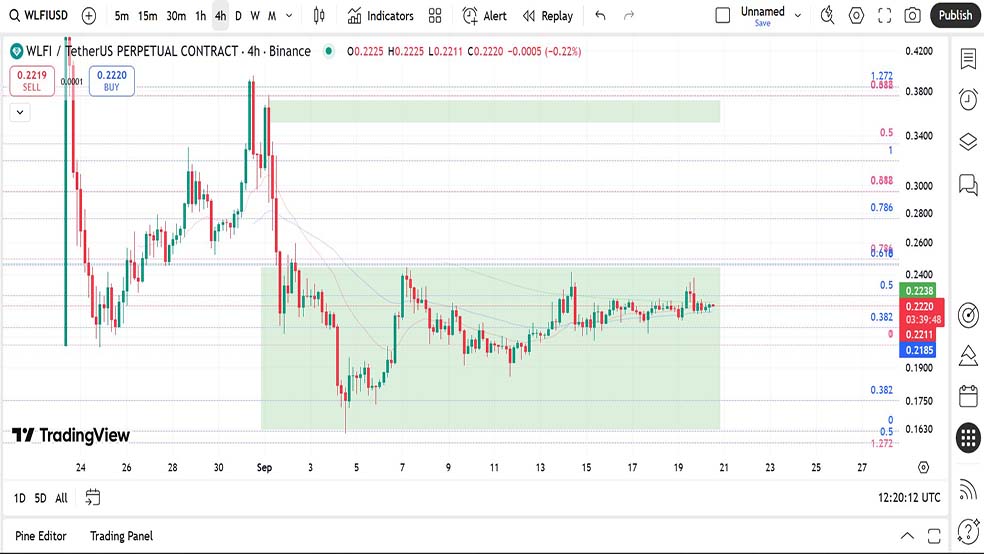Viewport: 984px width, 554px height.
Task: Select the 15m timeframe
Action: click(x=148, y=16)
